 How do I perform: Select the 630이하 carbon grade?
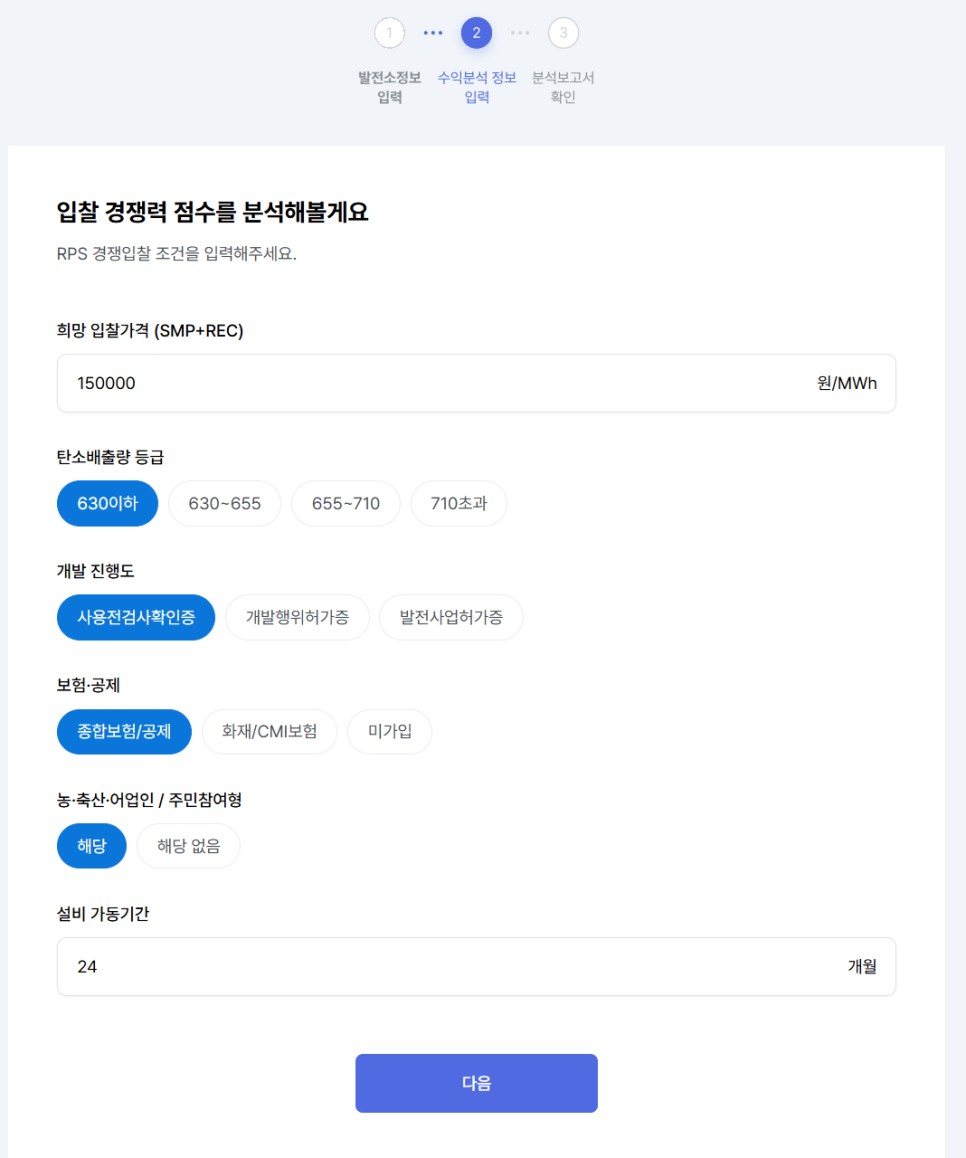tap(108, 504)
